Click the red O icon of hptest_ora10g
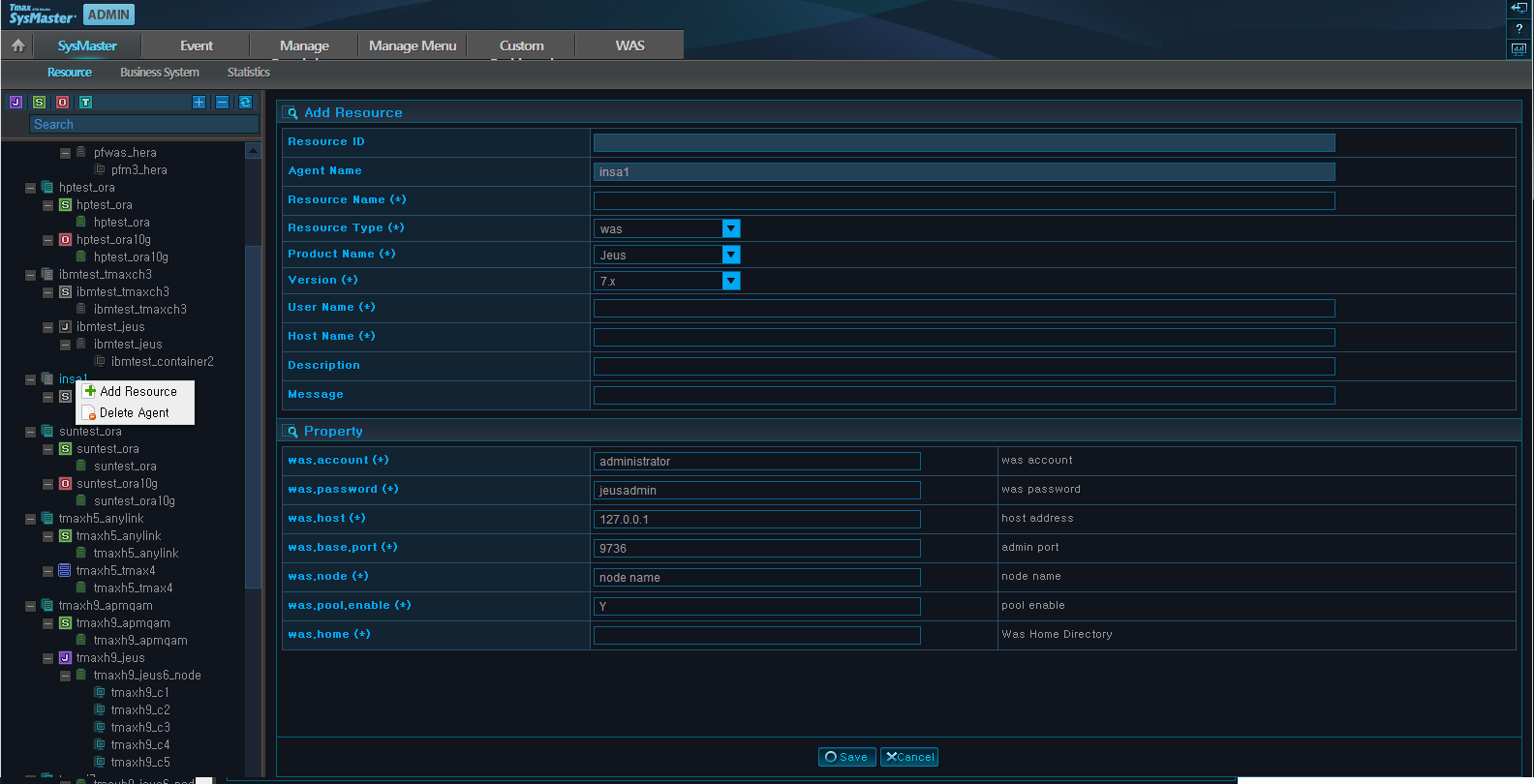 click(65, 239)
